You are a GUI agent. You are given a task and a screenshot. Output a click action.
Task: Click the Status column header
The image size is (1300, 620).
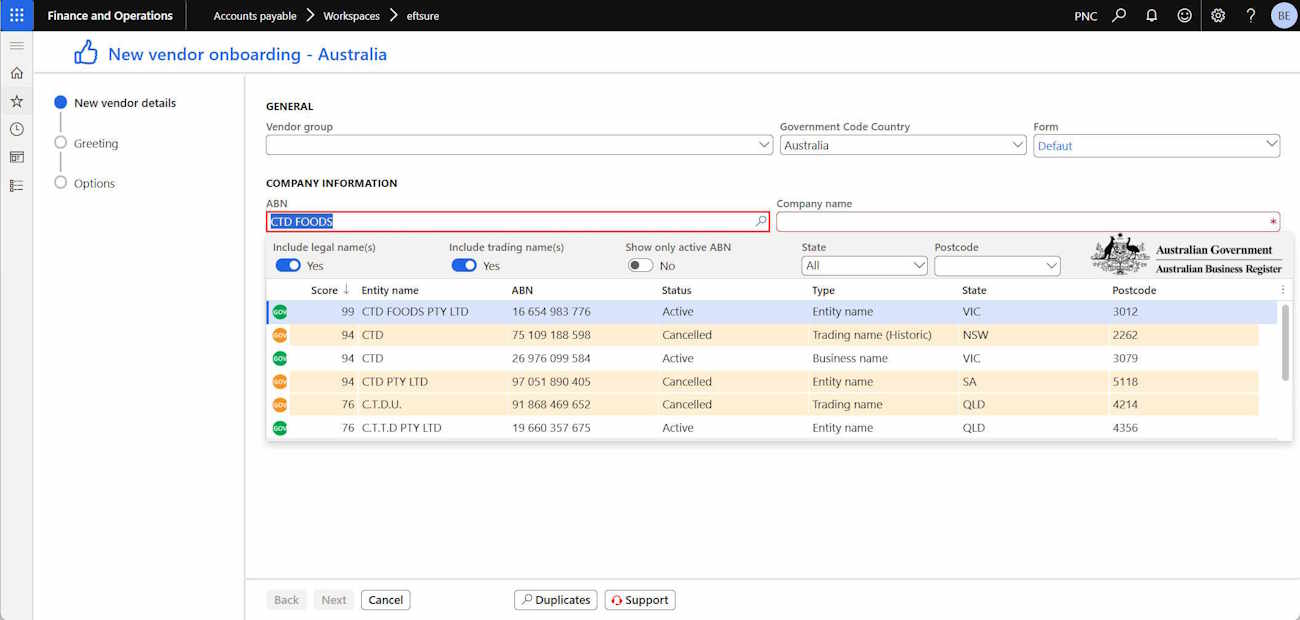tap(677, 290)
